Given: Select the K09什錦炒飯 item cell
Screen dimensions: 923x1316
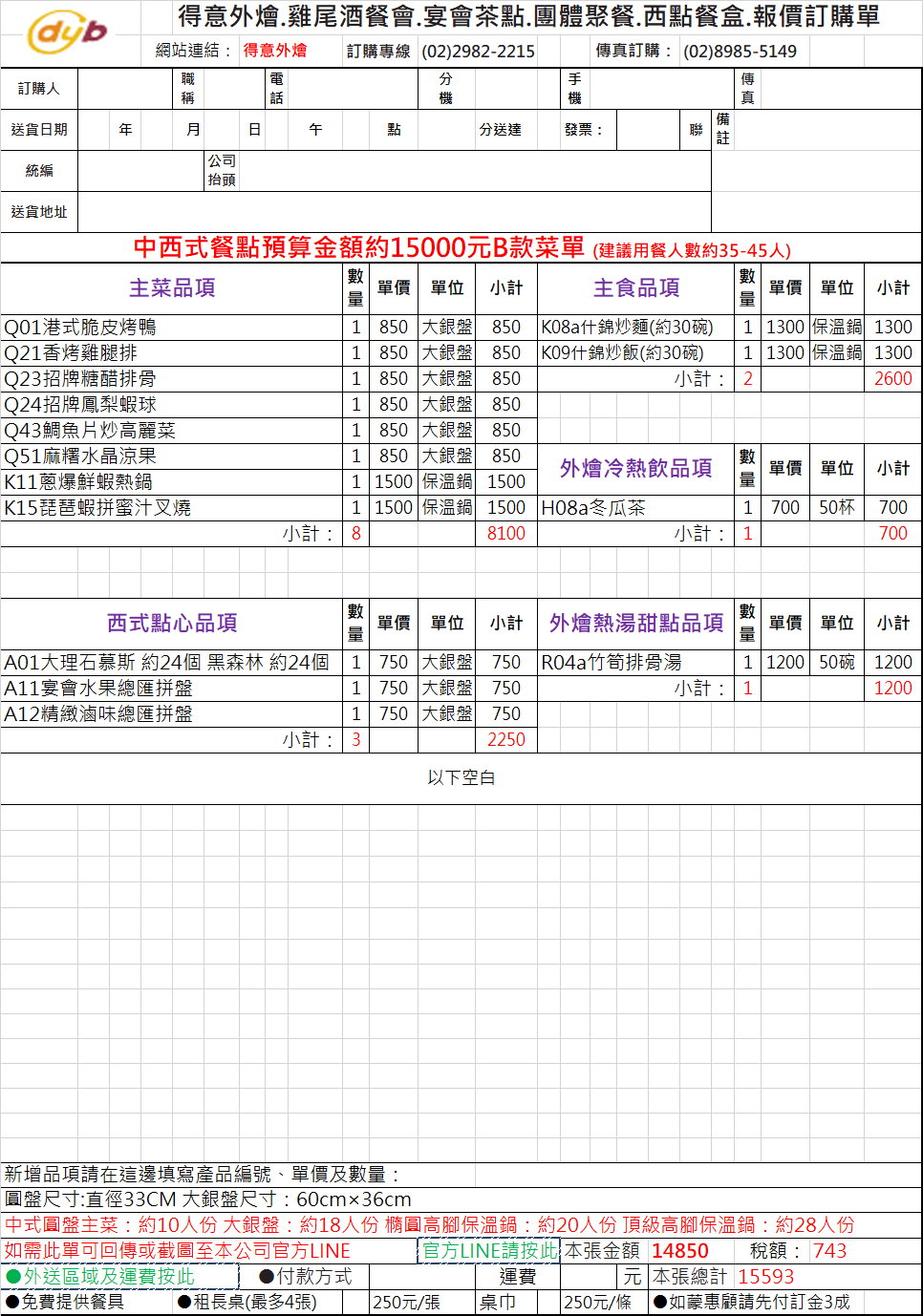Looking at the screenshot, I should [x=636, y=352].
